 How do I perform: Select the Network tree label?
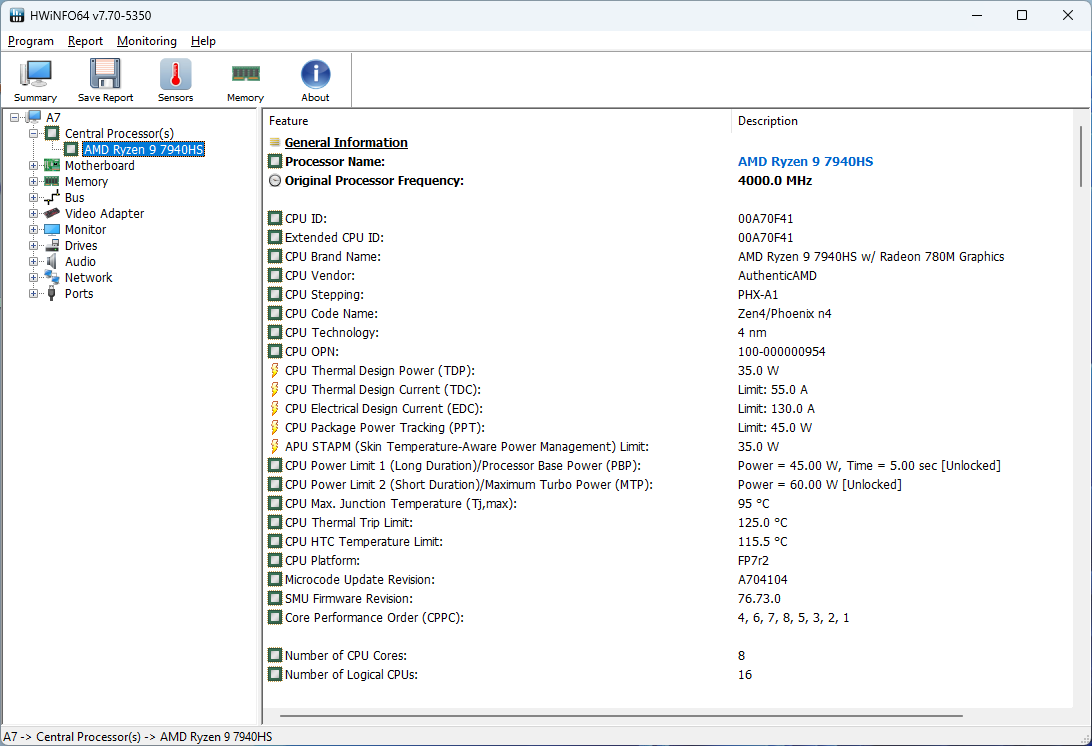[x=88, y=277]
